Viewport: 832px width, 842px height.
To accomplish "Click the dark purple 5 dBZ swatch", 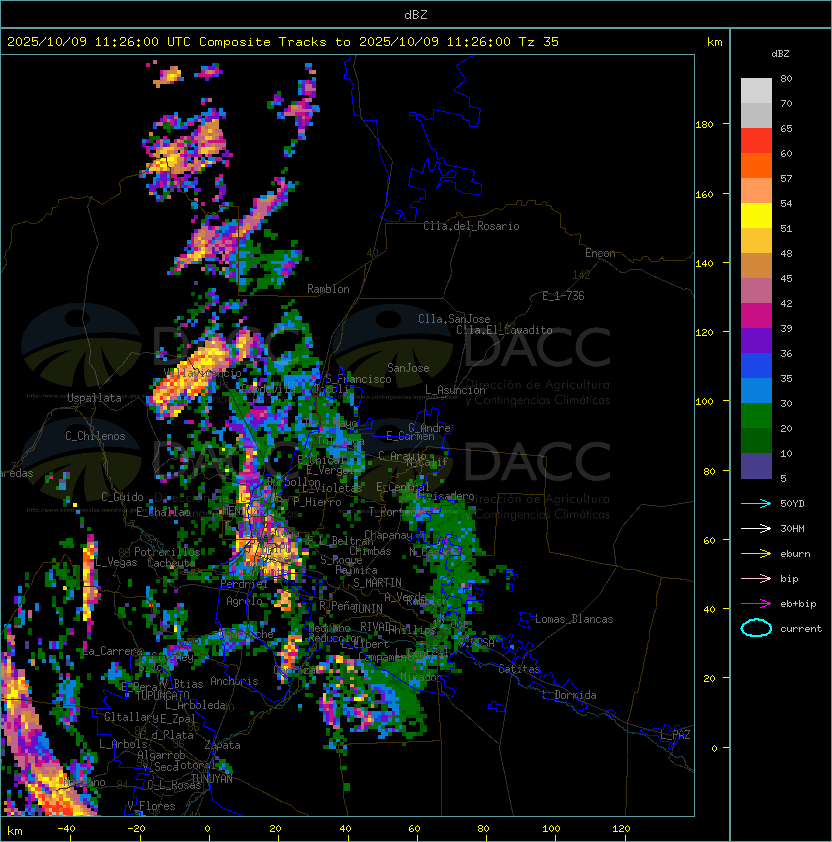I will point(756,466).
